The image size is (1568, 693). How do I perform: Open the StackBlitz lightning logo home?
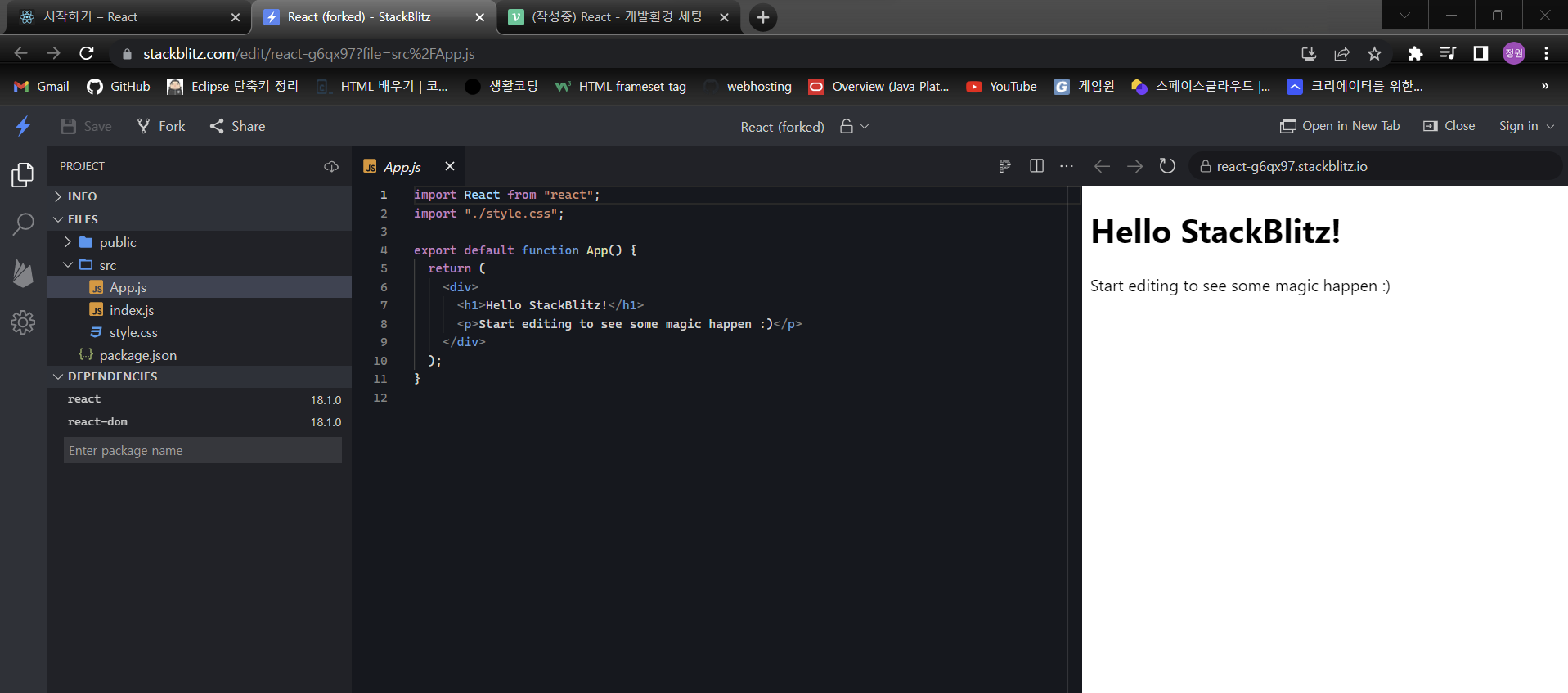(23, 126)
